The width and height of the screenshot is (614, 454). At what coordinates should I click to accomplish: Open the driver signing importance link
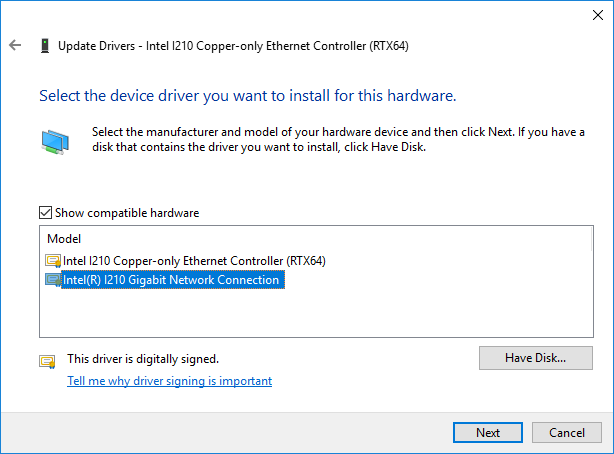[169, 381]
